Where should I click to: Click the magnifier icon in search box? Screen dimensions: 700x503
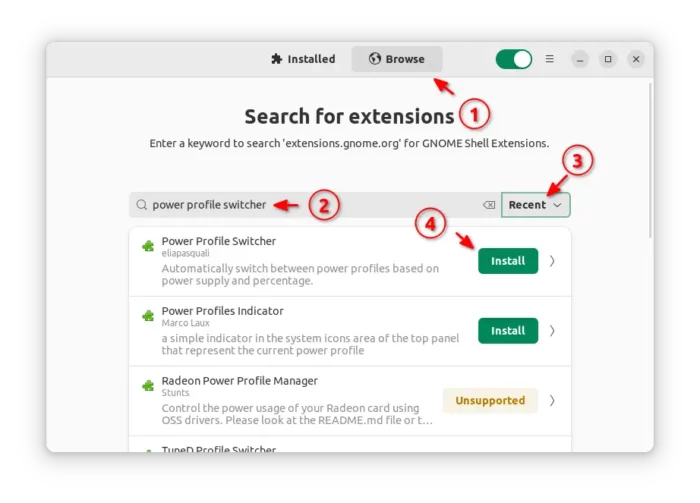(x=142, y=205)
